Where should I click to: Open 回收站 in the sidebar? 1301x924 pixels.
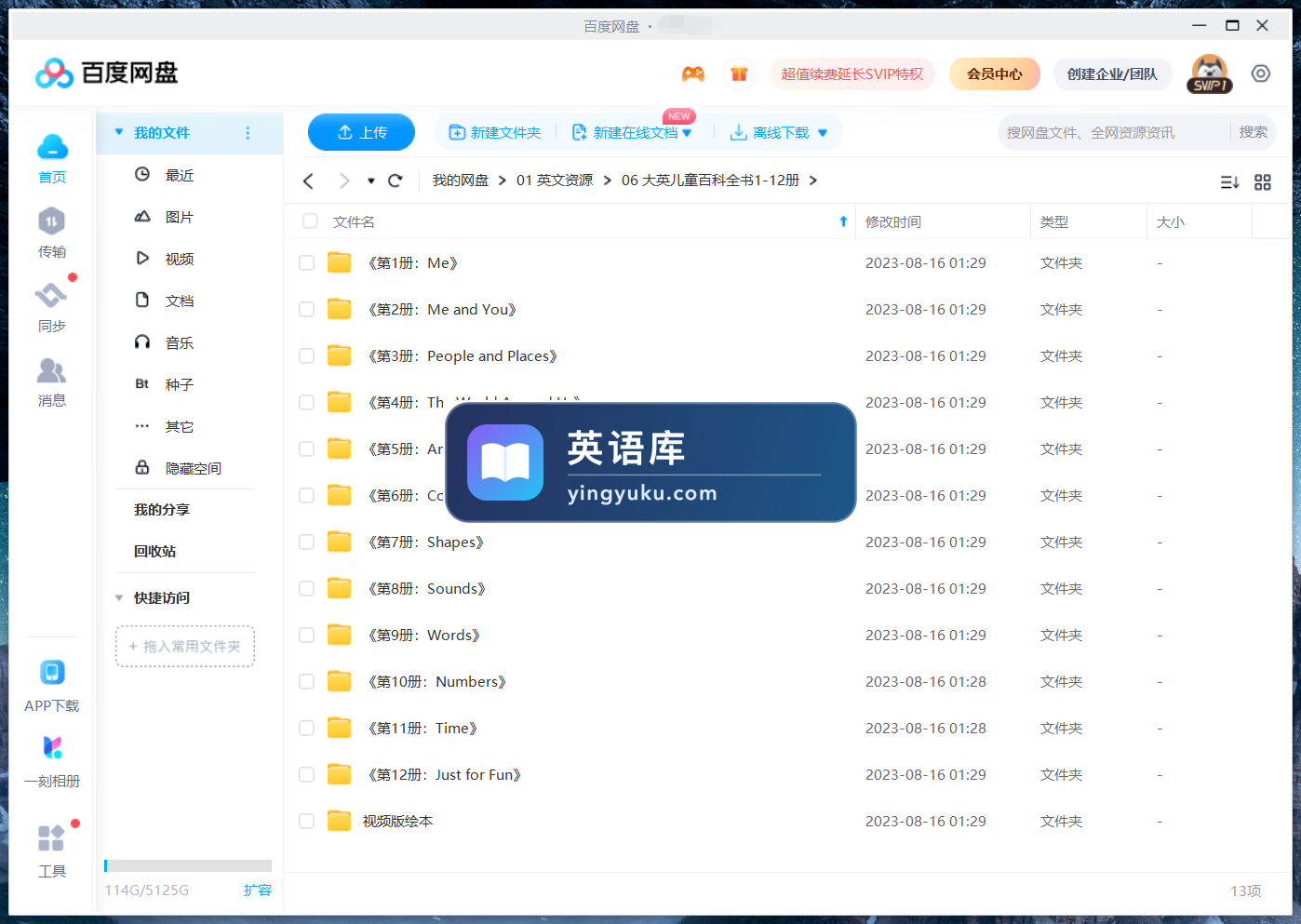click(154, 551)
